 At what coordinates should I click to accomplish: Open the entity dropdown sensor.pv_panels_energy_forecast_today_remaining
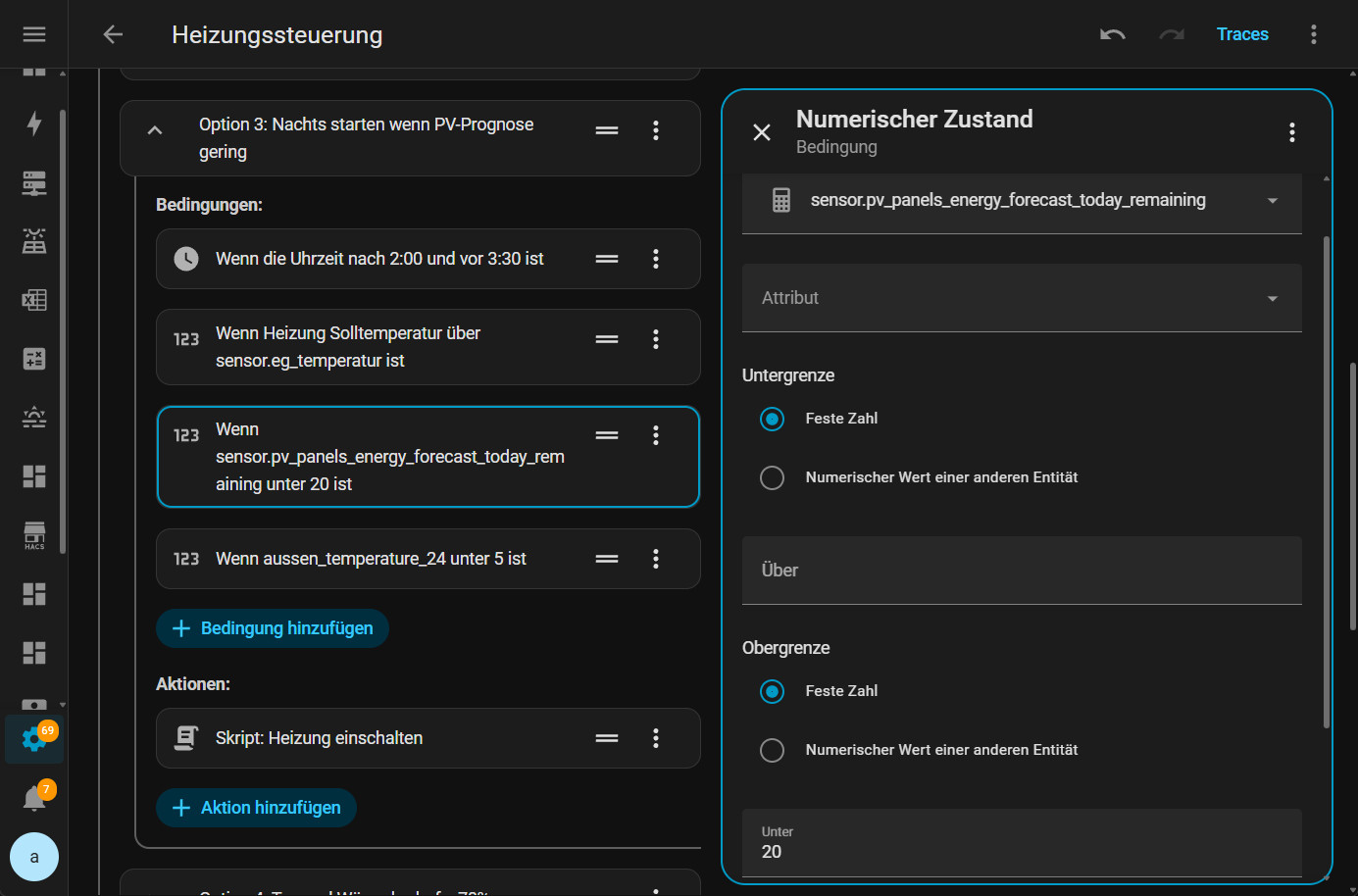[x=1021, y=200]
